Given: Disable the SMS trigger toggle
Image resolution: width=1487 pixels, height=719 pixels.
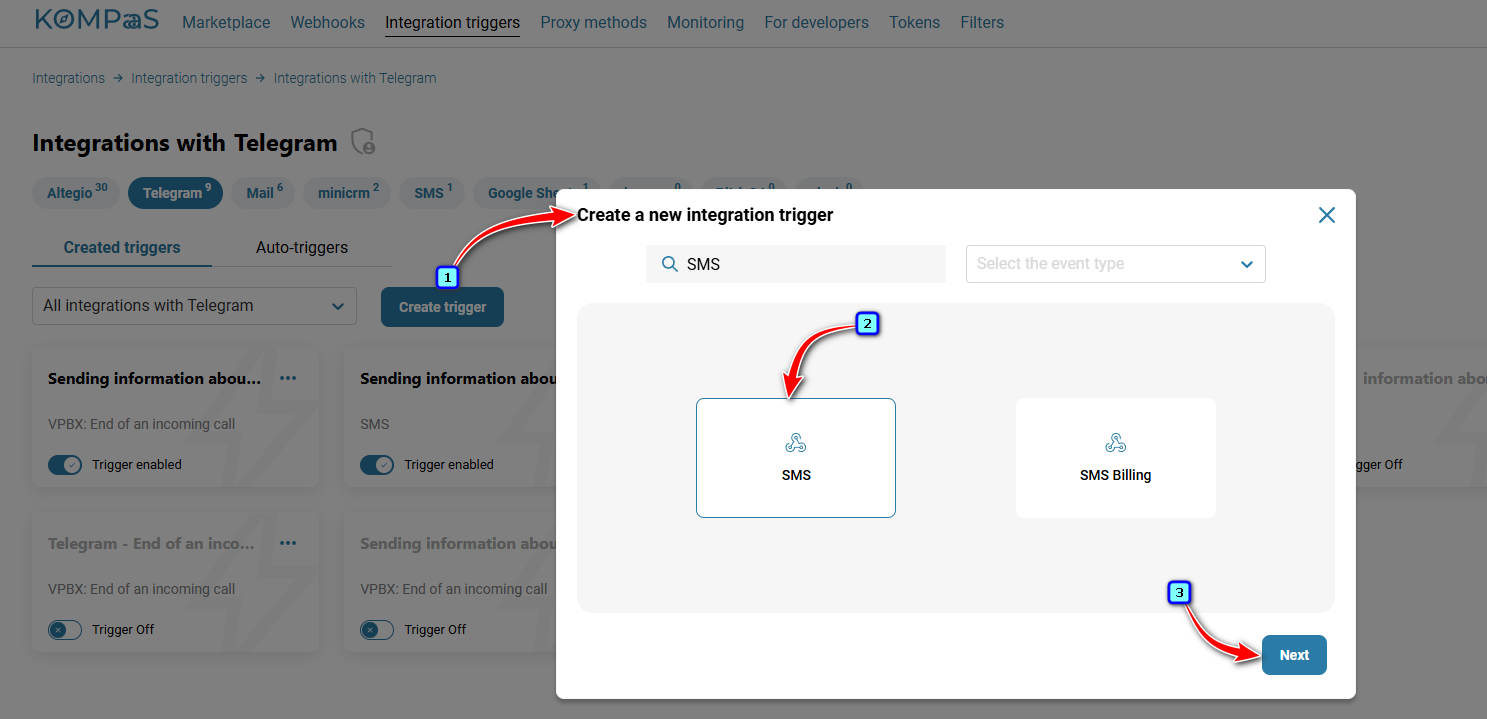Looking at the screenshot, I should click(377, 464).
